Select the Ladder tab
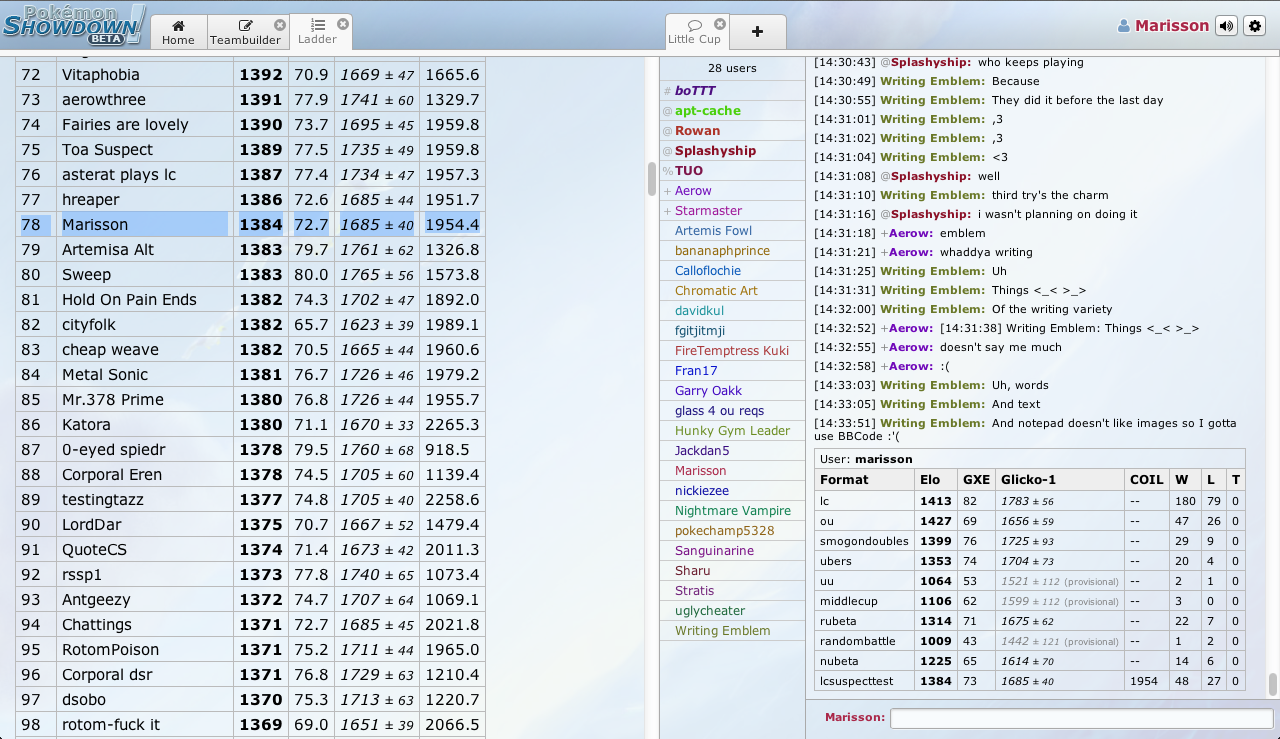The height and width of the screenshot is (739, 1280). tap(320, 32)
